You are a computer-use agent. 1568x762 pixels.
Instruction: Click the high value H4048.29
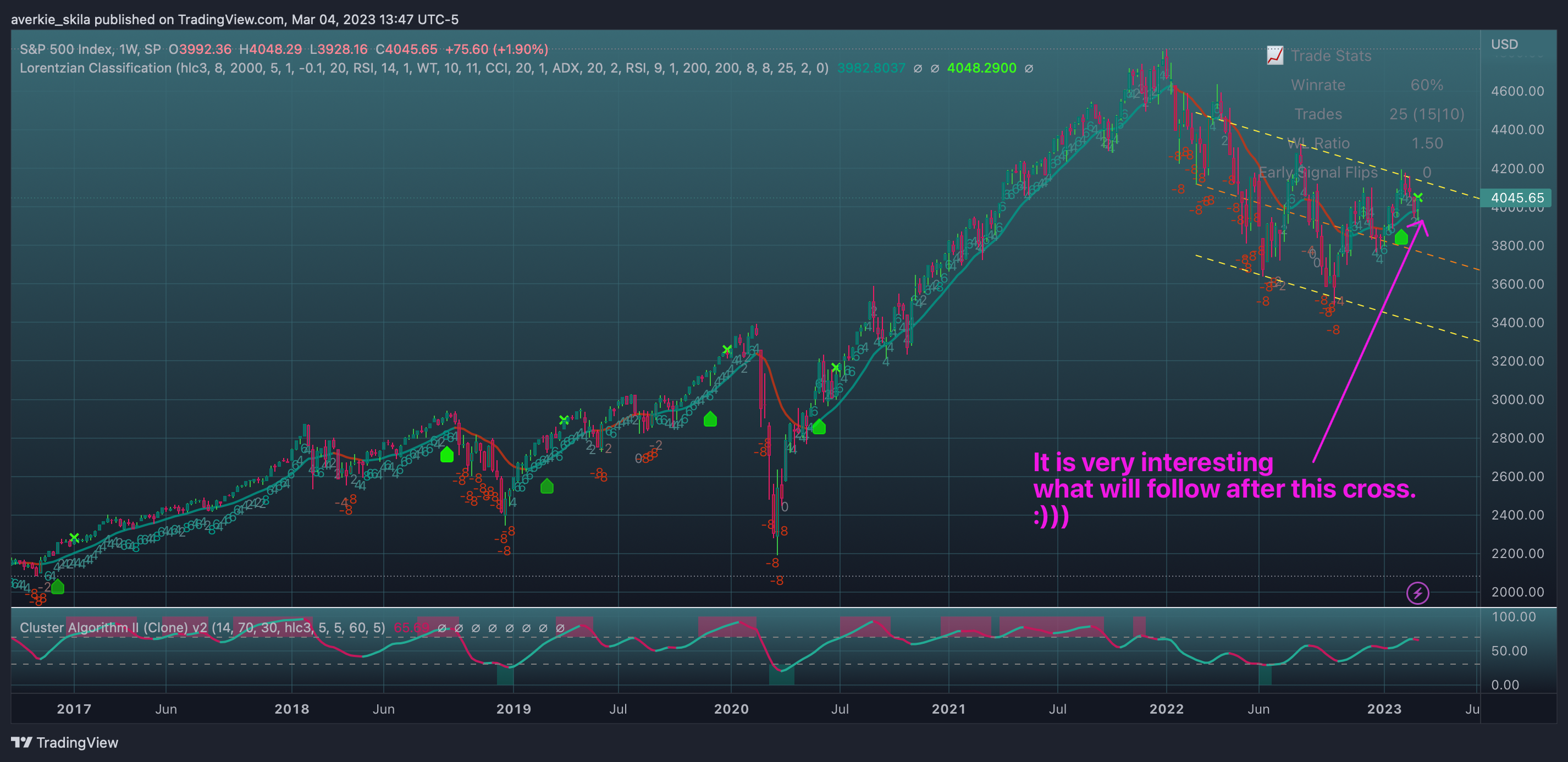pyautogui.click(x=270, y=49)
